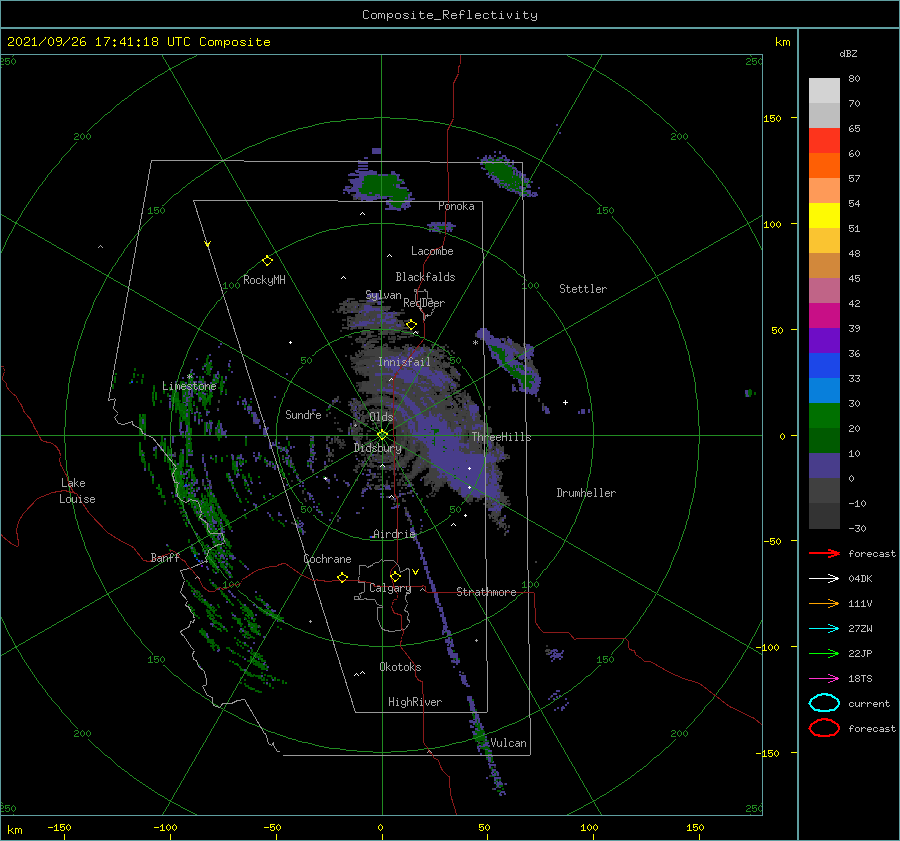Click the Strathmore label
900x841 pixels.
486,592
